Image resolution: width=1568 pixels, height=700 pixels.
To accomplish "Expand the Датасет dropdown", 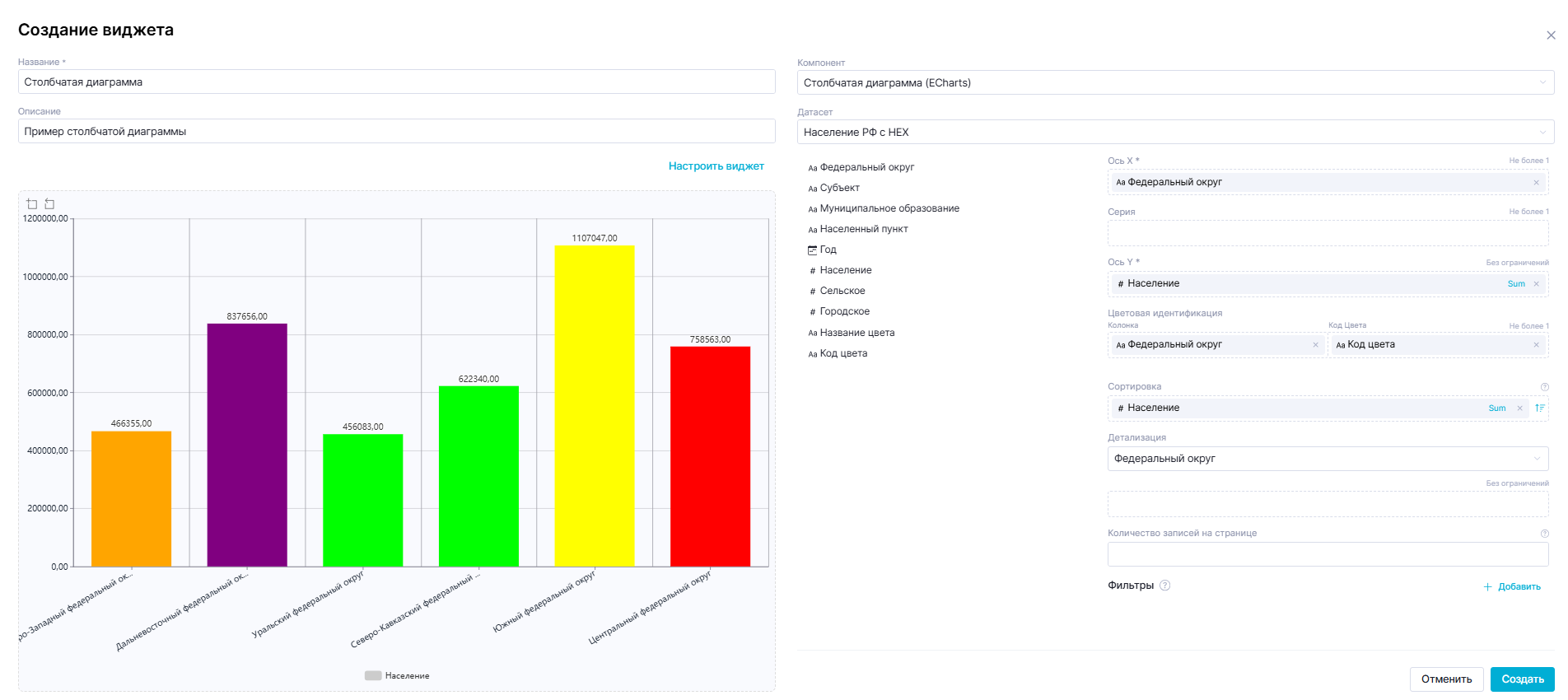I will 1175,132.
